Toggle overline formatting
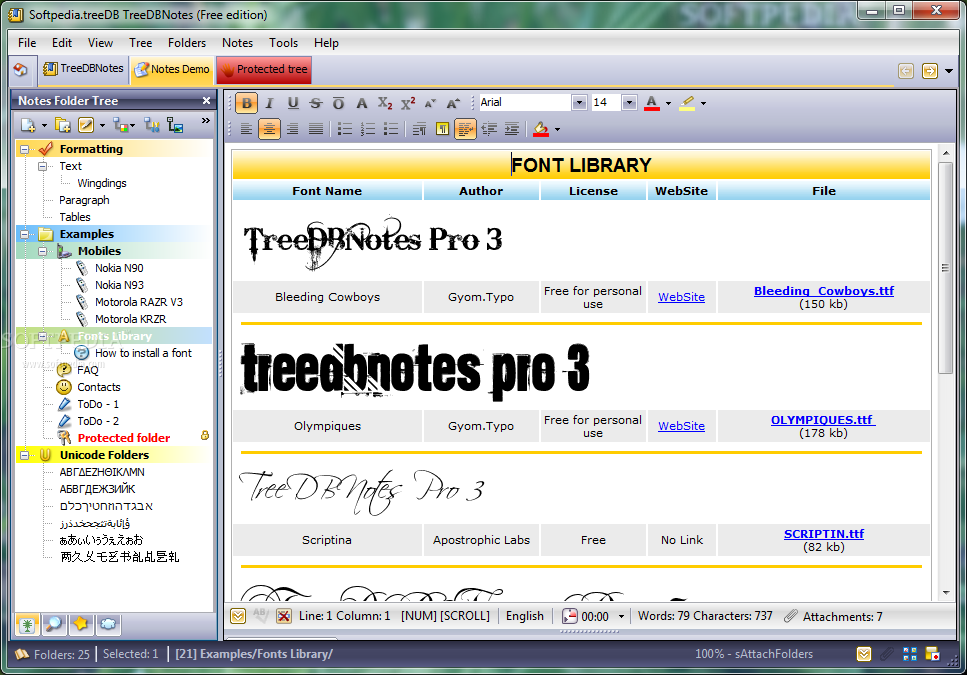Screen dimensions: 967x675 (339, 103)
